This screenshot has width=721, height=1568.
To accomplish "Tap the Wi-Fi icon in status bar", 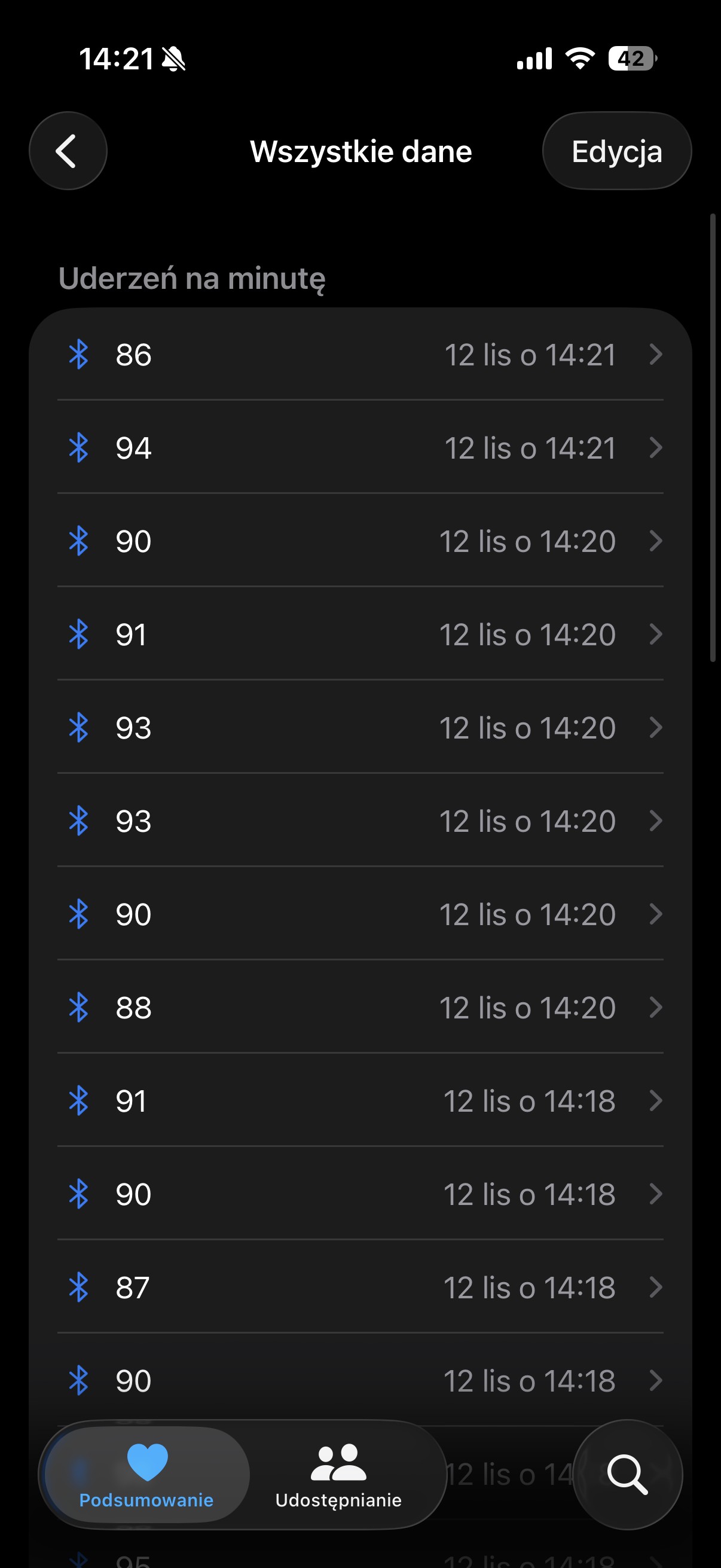I will (x=580, y=59).
